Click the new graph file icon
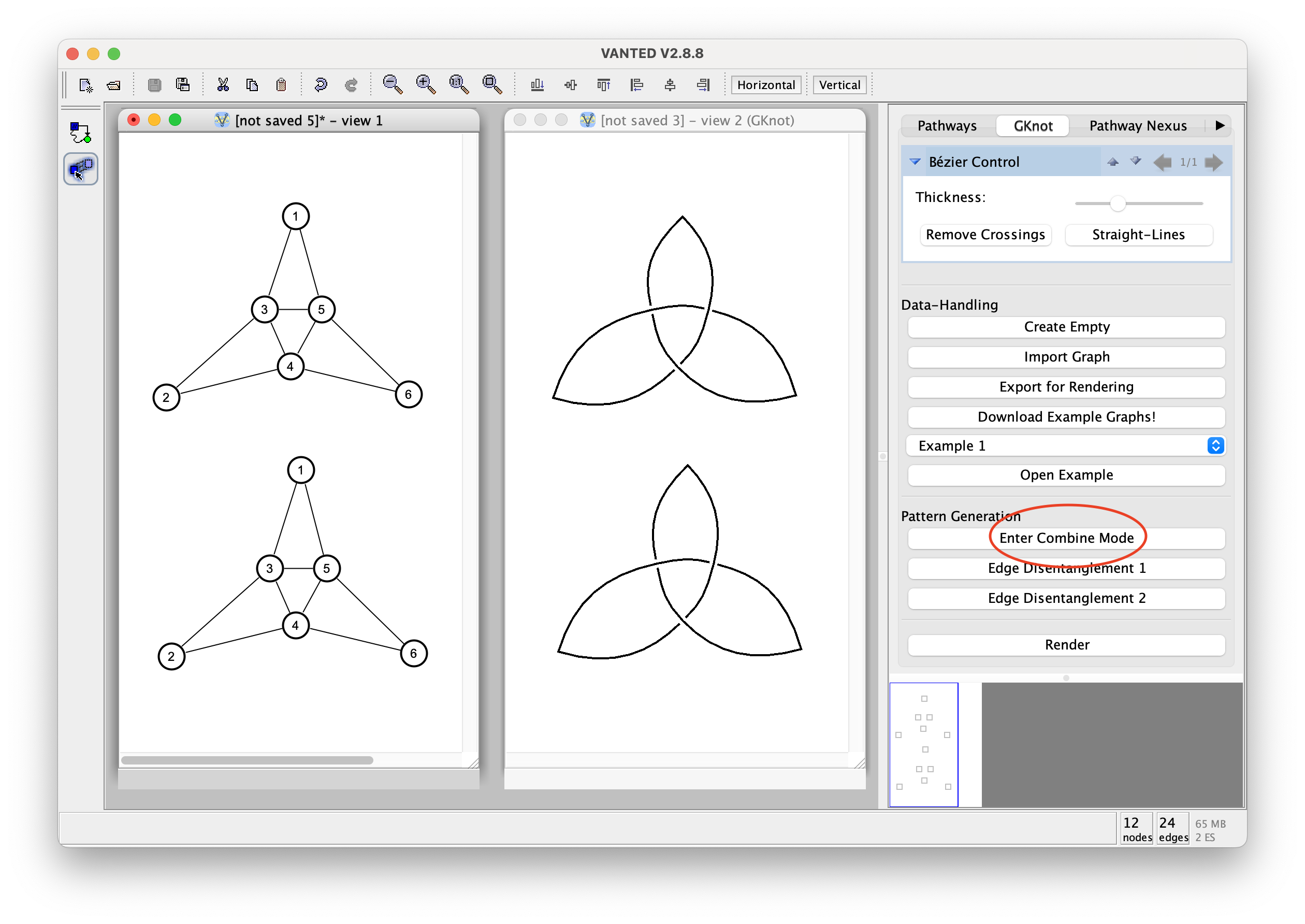Viewport: 1305px width, 924px height. (85, 85)
